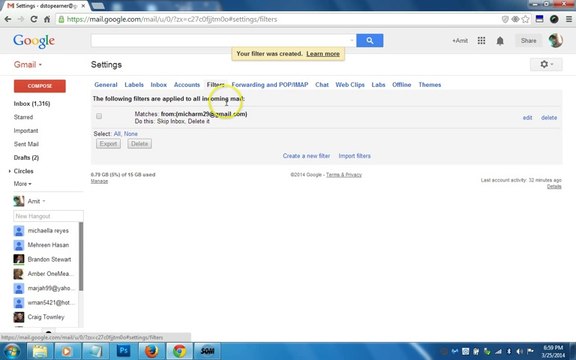The height and width of the screenshot is (360, 576).
Task: Click Import filters link
Action: pyautogui.click(x=354, y=156)
